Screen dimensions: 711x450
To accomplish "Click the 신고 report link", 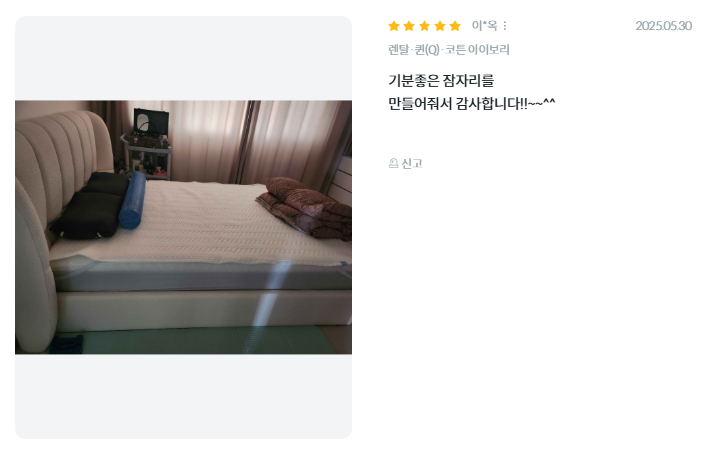I will click(x=406, y=163).
